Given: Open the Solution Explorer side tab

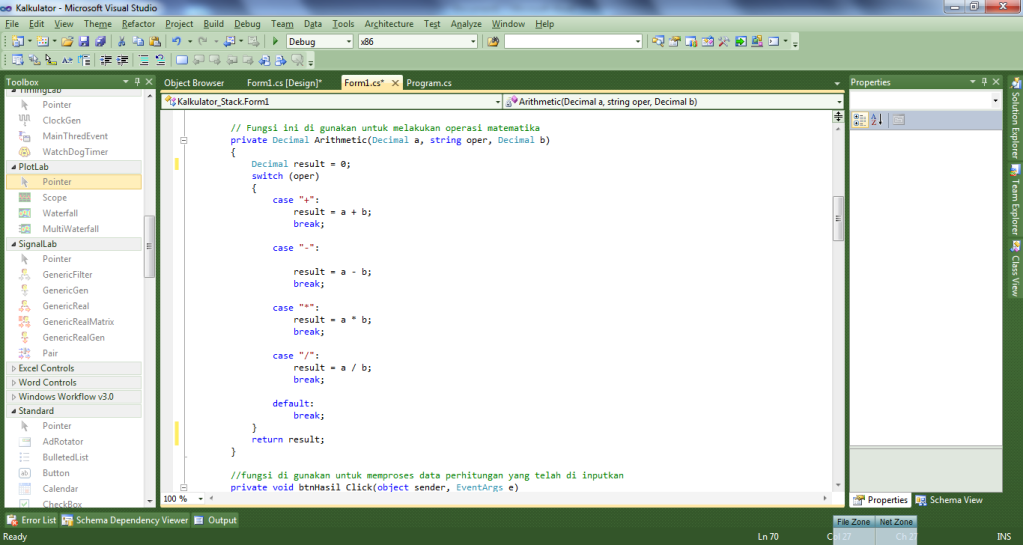Looking at the screenshot, I should pos(1015,118).
